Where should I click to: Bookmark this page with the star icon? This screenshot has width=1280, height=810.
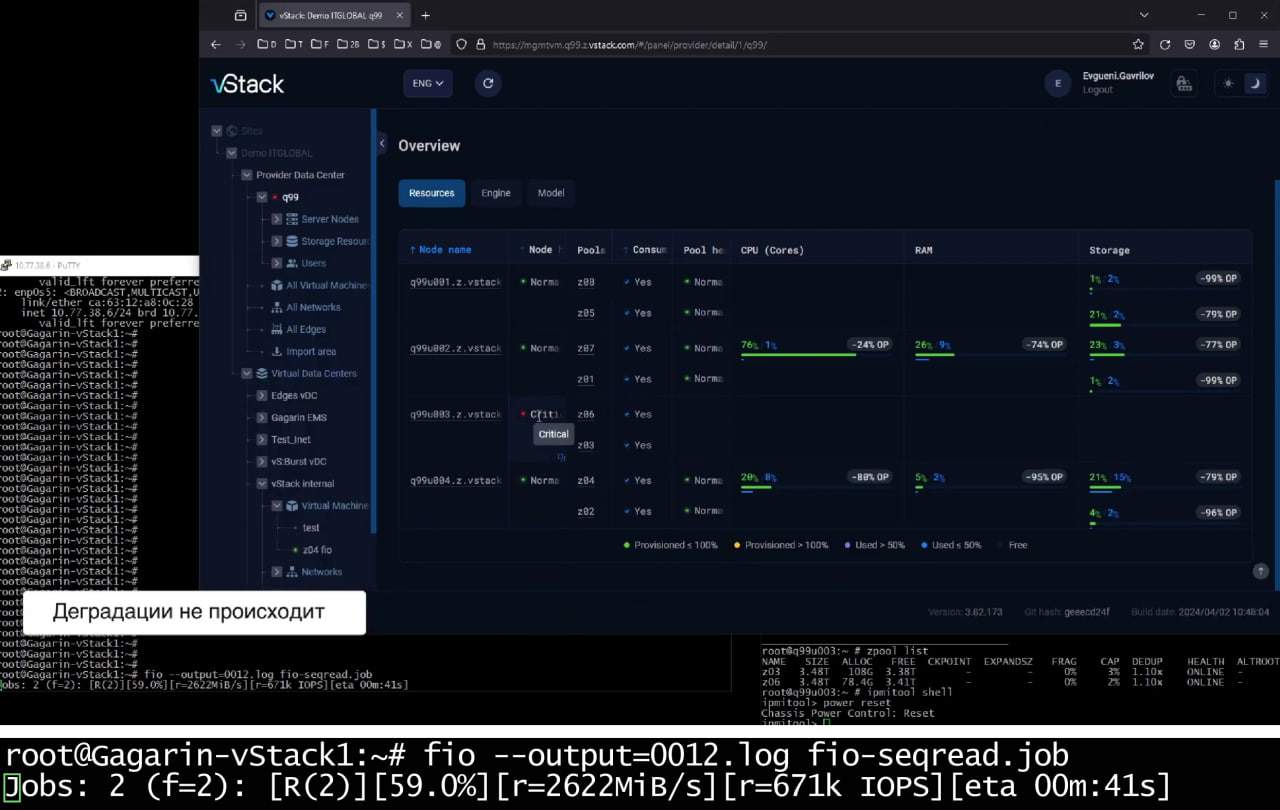[1138, 45]
